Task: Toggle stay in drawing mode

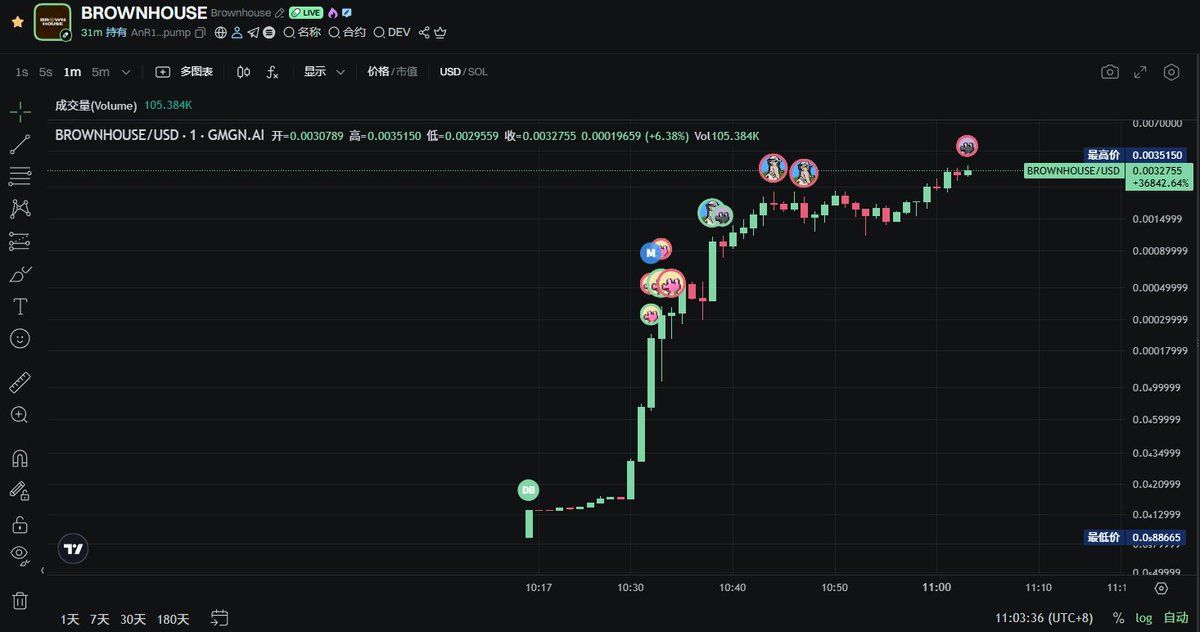Action: coord(20,491)
